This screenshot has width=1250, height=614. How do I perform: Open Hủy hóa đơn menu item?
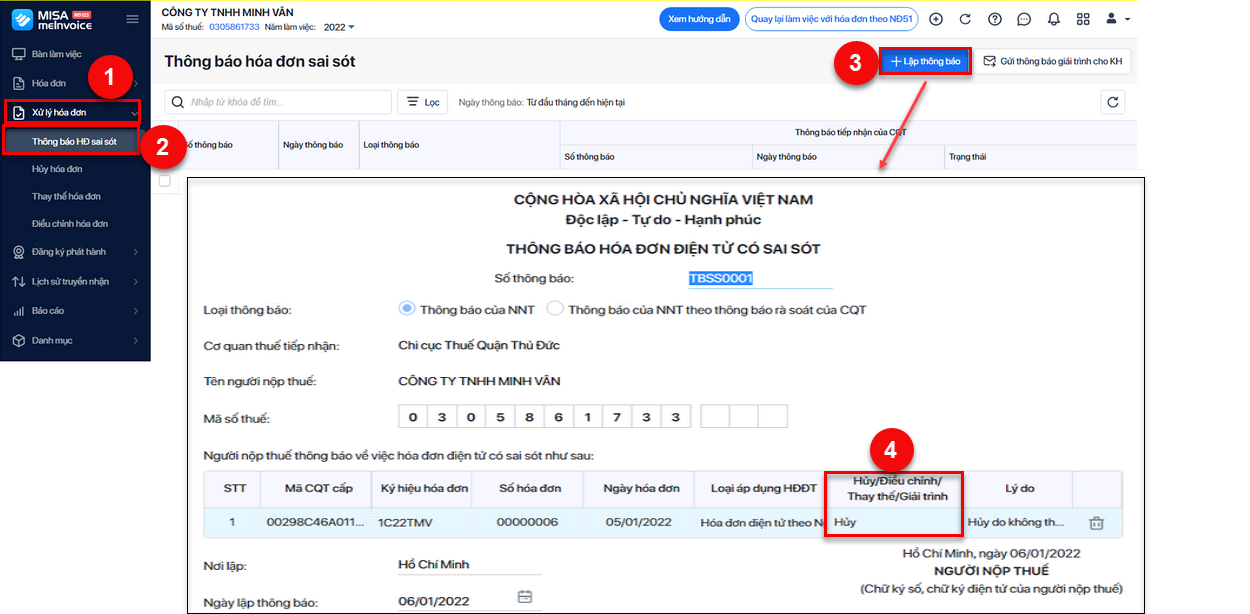point(57,169)
